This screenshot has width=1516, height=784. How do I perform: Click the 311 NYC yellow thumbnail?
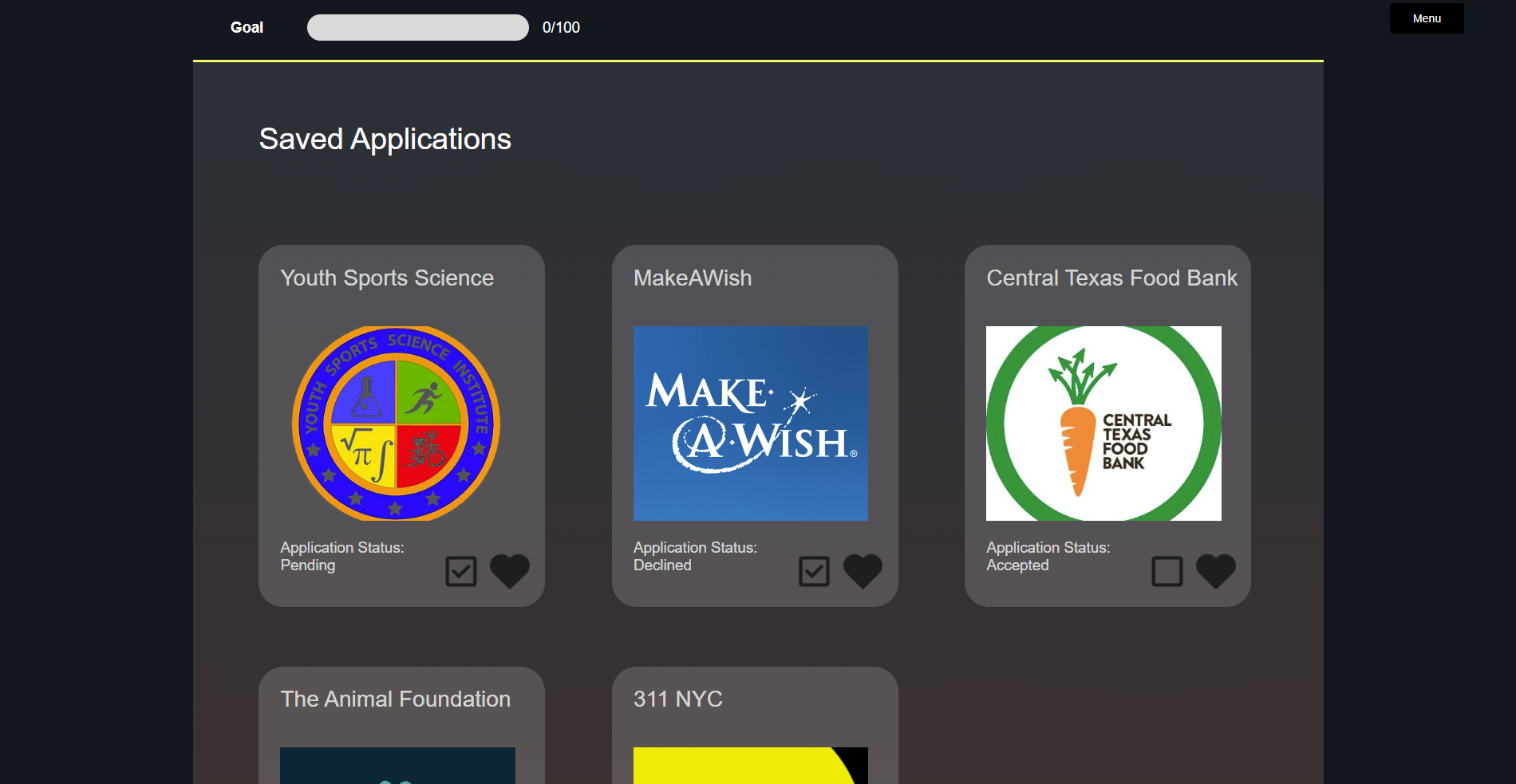pyautogui.click(x=751, y=766)
